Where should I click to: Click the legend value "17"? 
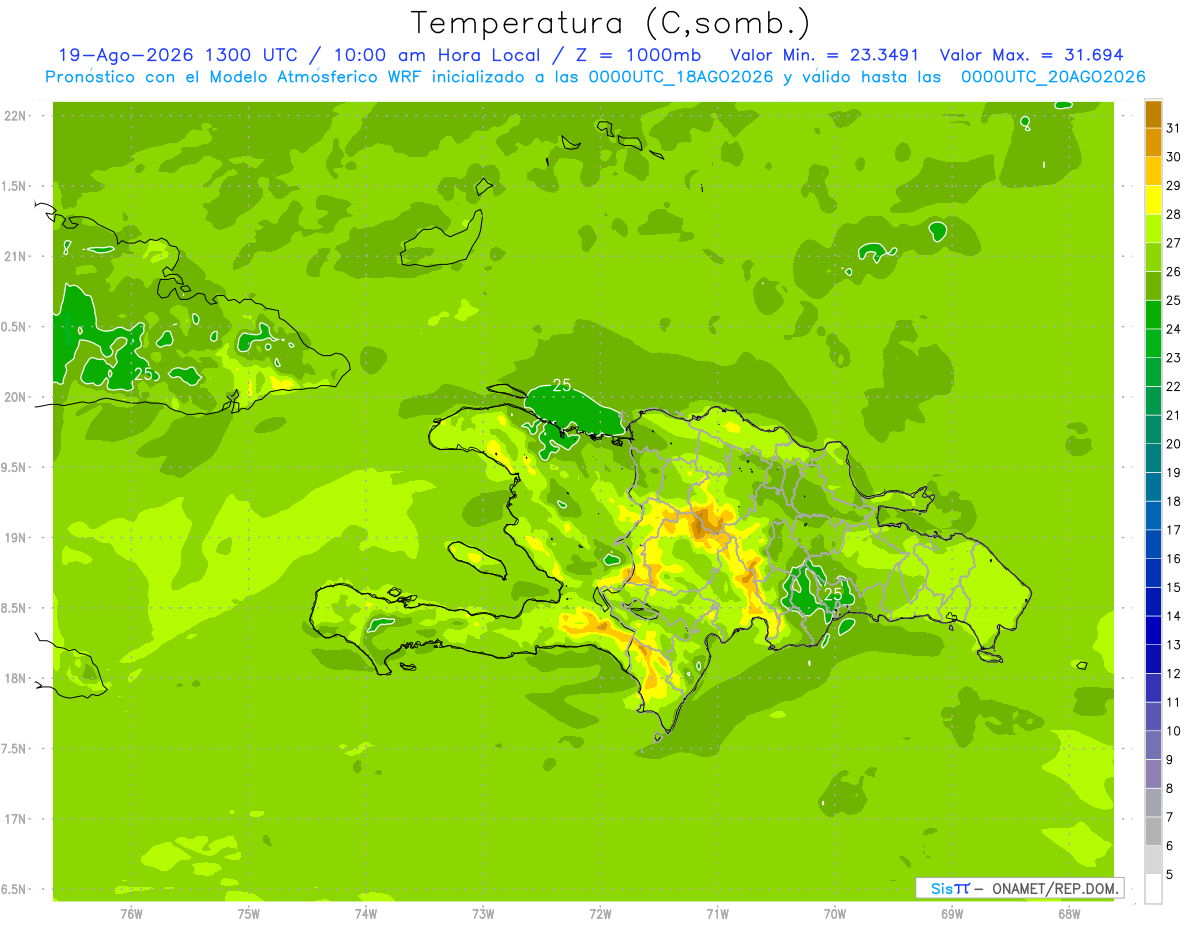(1174, 530)
